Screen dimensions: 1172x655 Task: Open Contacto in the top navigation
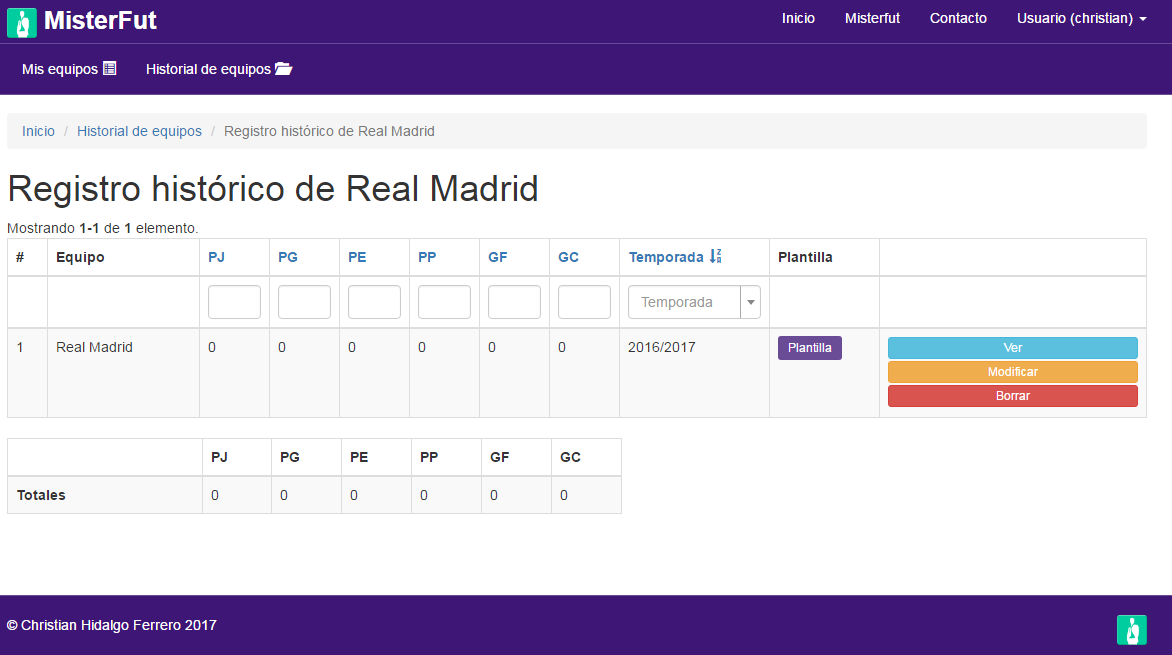tap(958, 19)
